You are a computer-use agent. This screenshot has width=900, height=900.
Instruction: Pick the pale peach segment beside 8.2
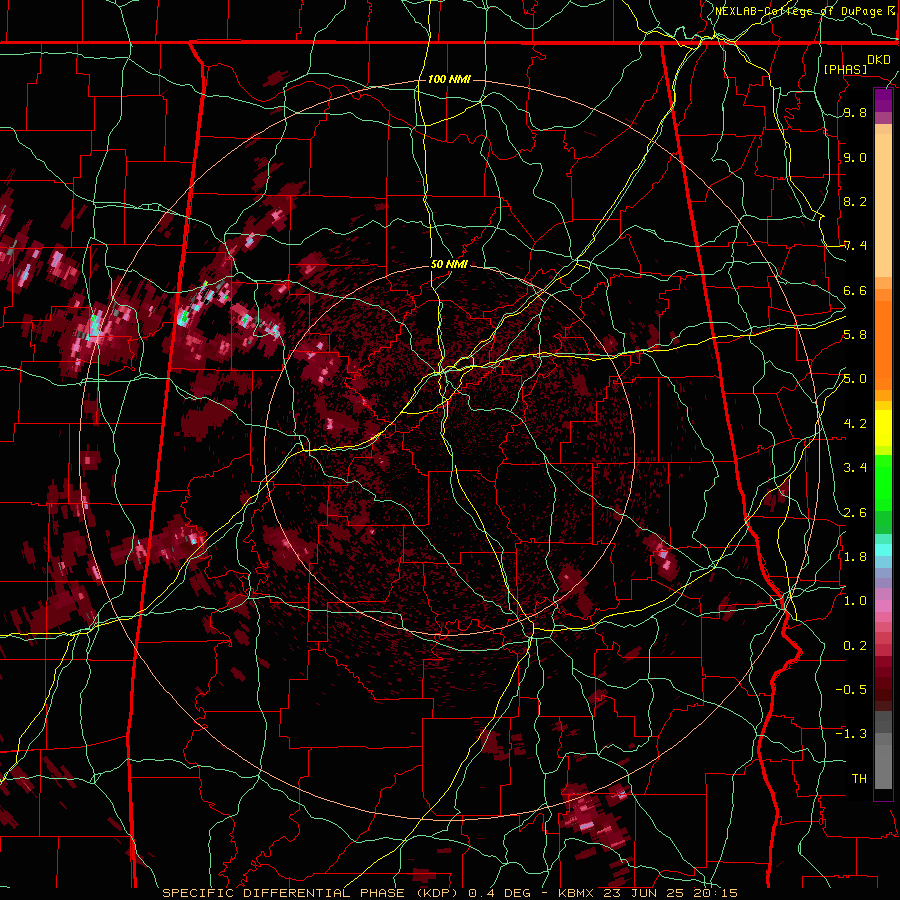883,204
